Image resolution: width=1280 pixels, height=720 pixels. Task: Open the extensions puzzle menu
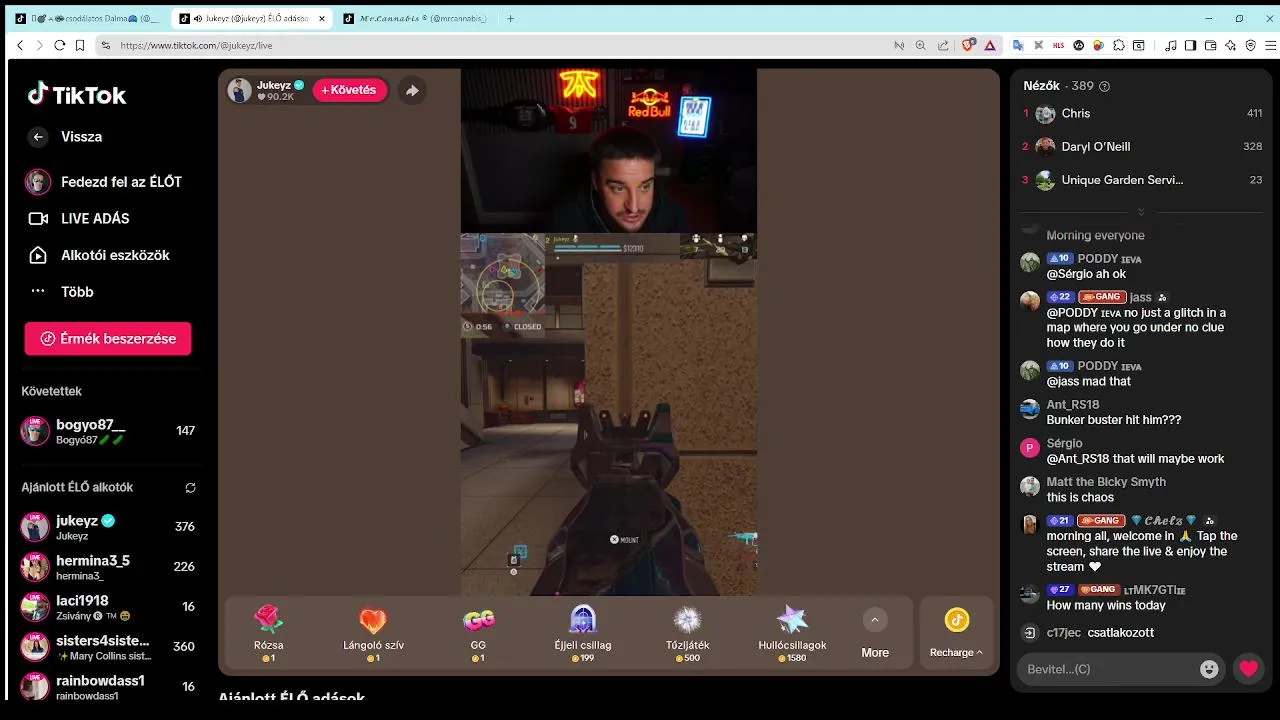pos(1119,45)
